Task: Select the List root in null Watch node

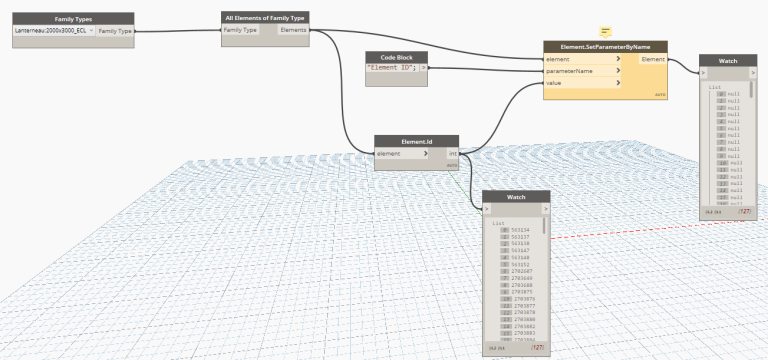Action: (715, 87)
